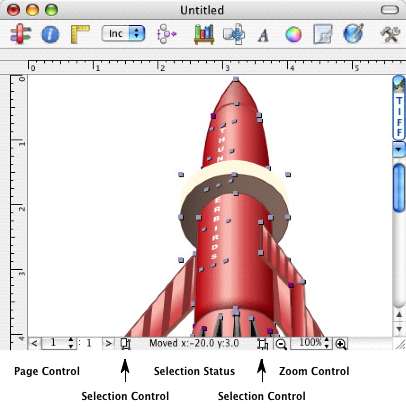
Task: Click the text font 'A' icon
Action: (x=263, y=35)
